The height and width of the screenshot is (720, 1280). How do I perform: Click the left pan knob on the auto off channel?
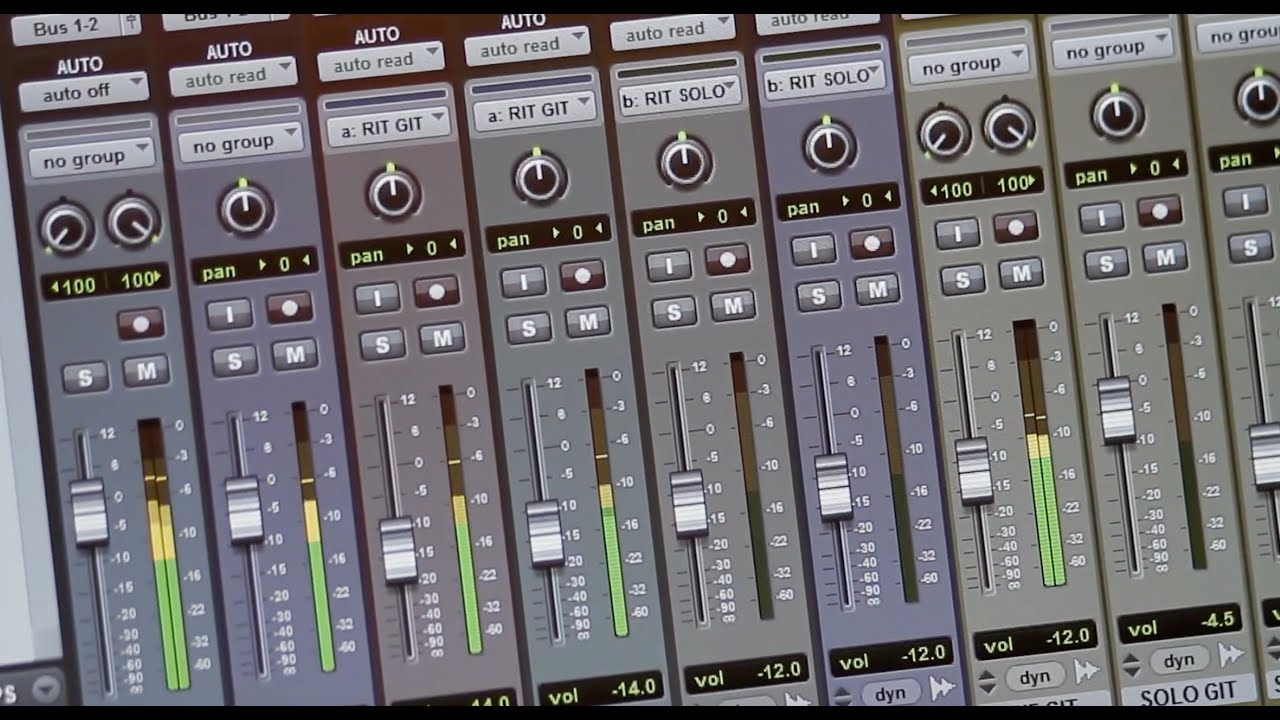point(67,229)
